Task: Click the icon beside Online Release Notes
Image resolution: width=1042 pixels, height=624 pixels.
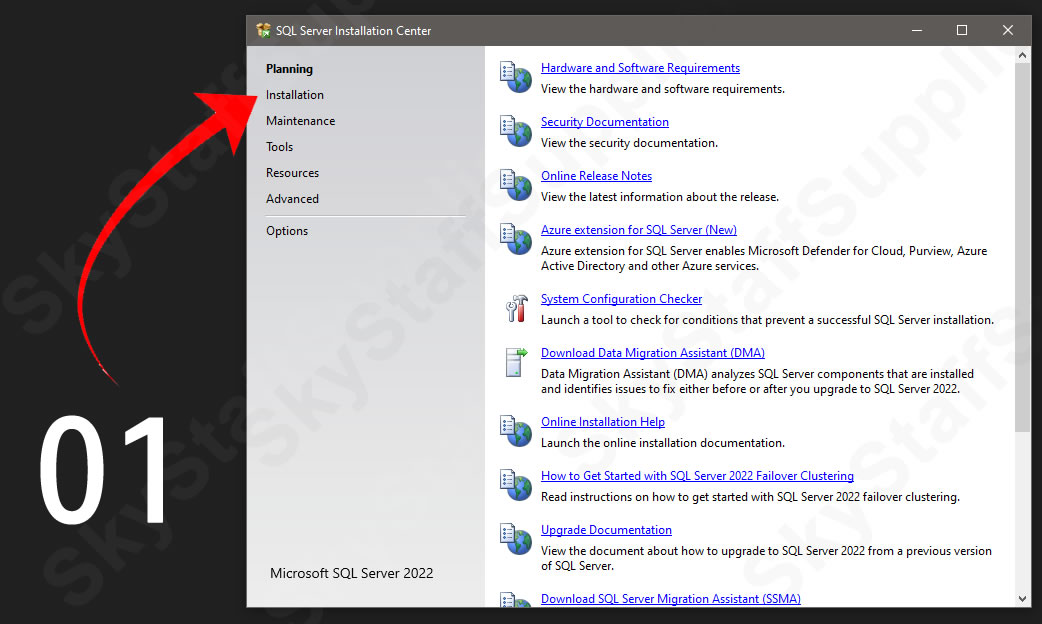Action: [516, 185]
